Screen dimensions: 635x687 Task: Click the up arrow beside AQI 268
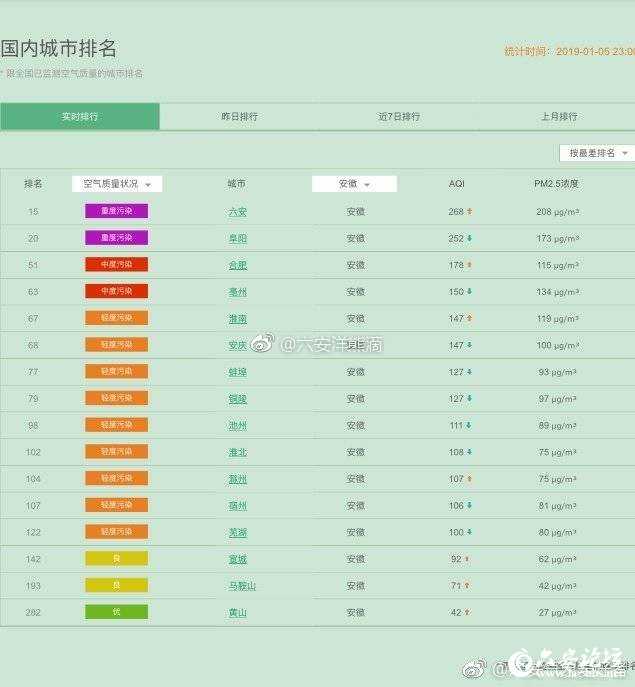click(x=469, y=212)
